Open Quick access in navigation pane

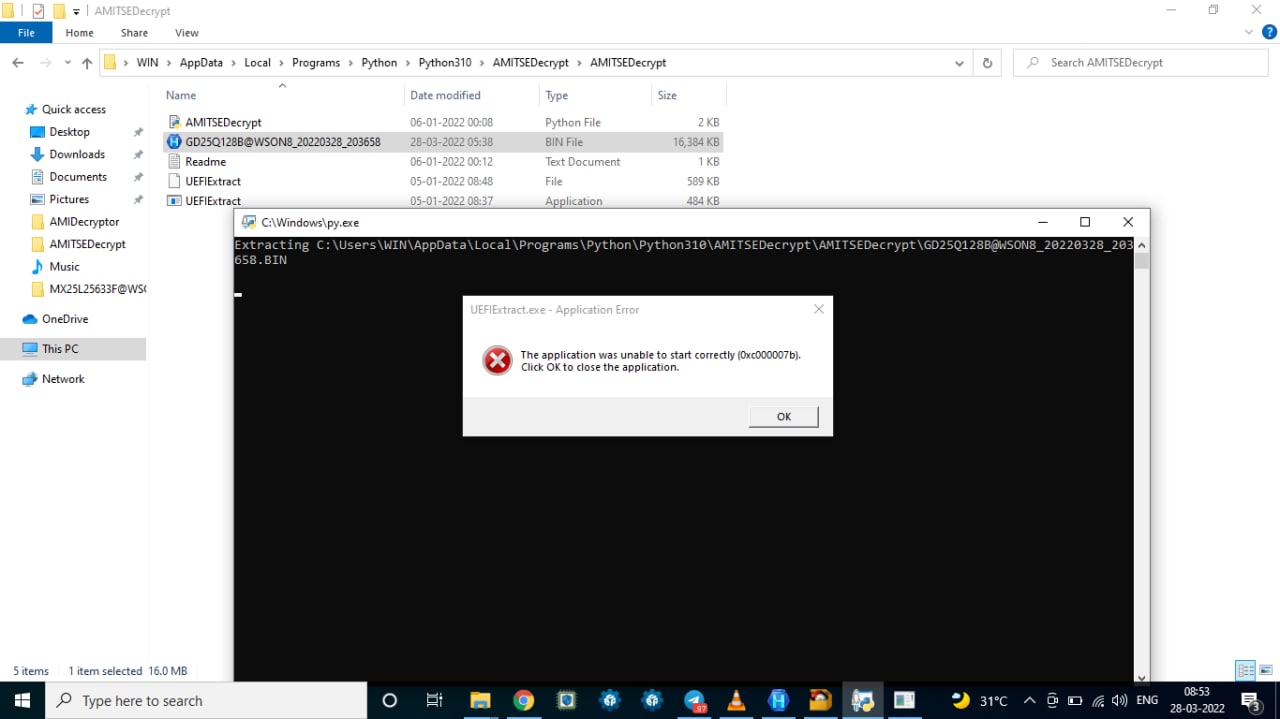(73, 109)
